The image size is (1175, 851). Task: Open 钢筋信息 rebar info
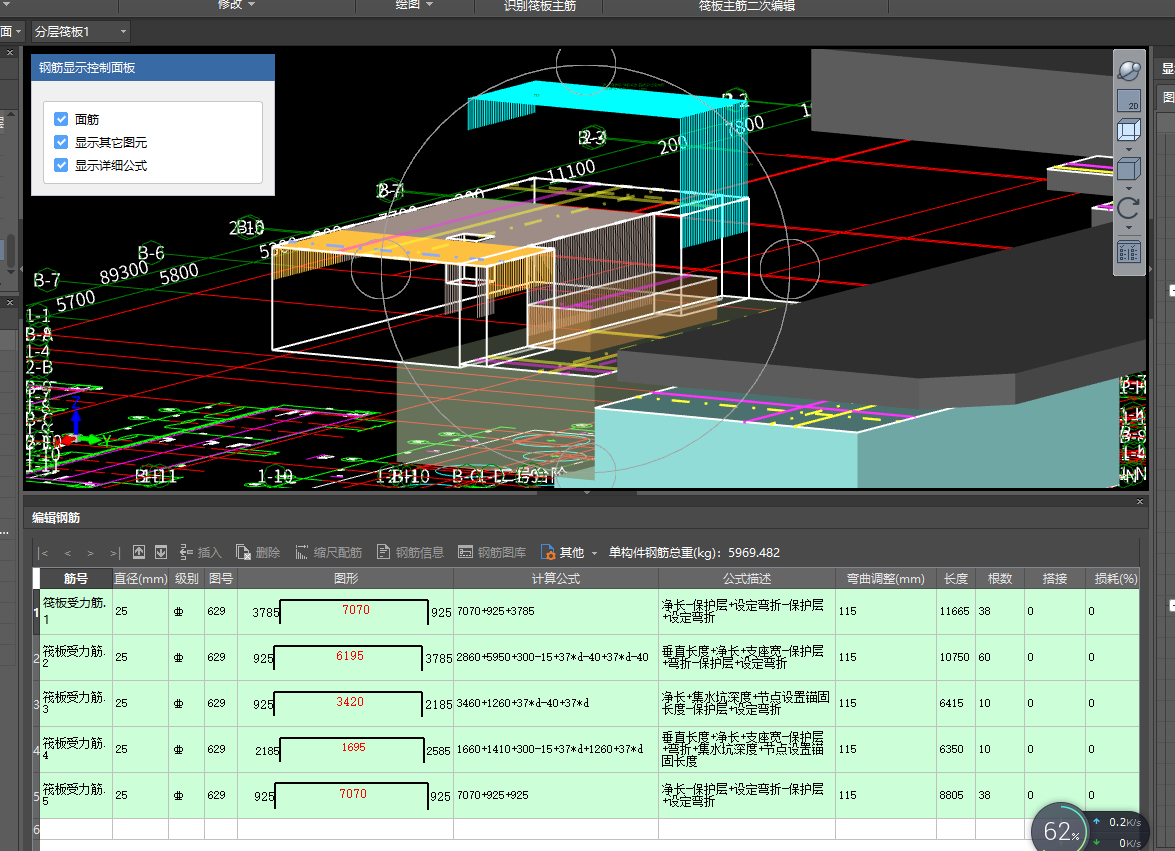point(410,552)
